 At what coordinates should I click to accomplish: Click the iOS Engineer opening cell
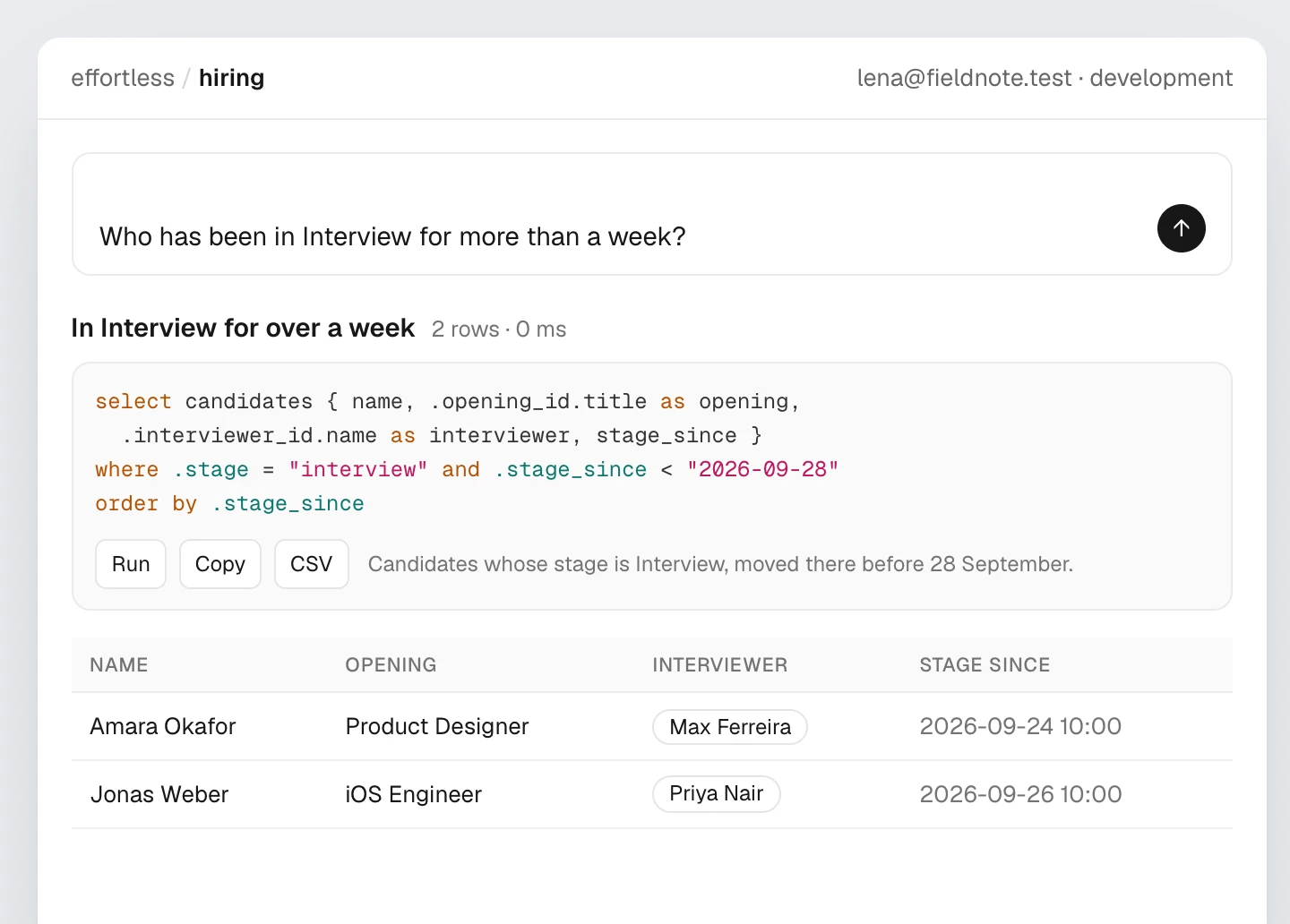tap(414, 794)
